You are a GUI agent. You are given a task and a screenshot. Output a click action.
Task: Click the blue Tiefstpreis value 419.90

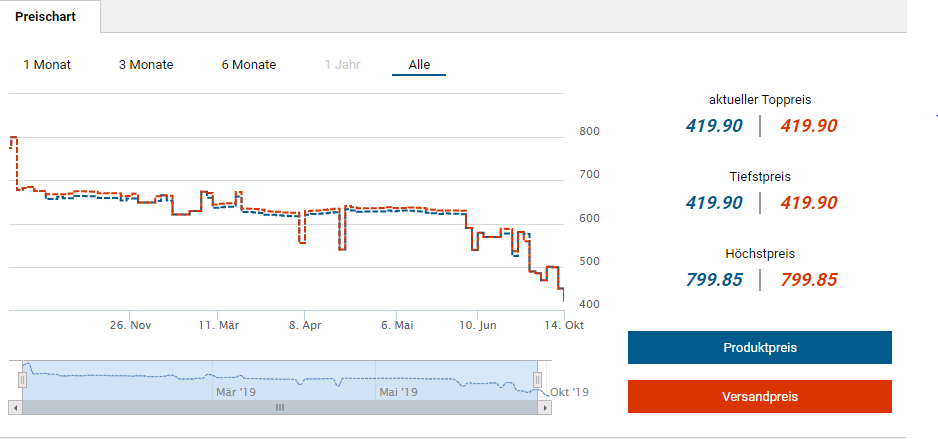pos(714,203)
